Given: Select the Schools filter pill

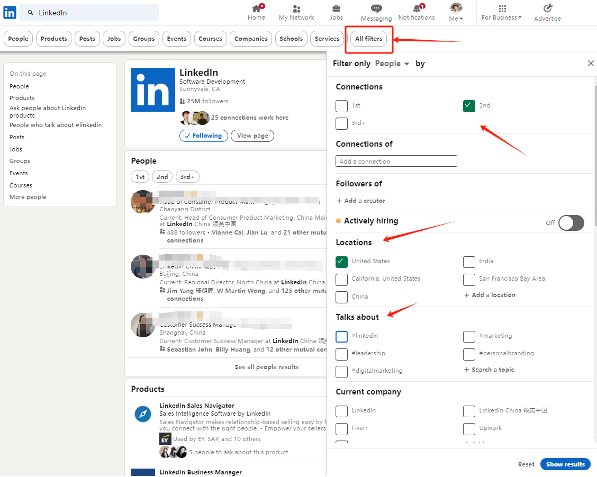Looking at the screenshot, I should point(291,39).
